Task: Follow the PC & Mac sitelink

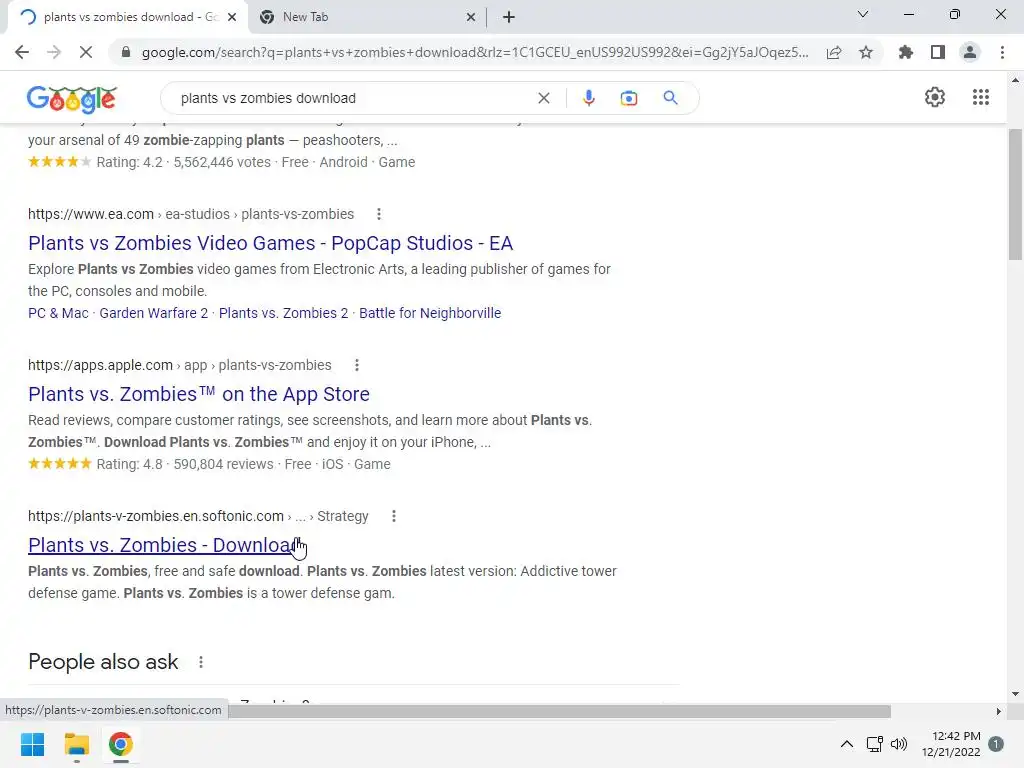Action: (58, 313)
